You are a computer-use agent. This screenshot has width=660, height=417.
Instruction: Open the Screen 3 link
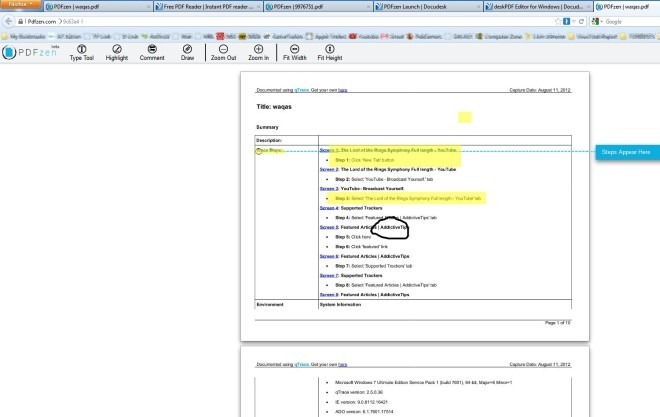coord(329,189)
